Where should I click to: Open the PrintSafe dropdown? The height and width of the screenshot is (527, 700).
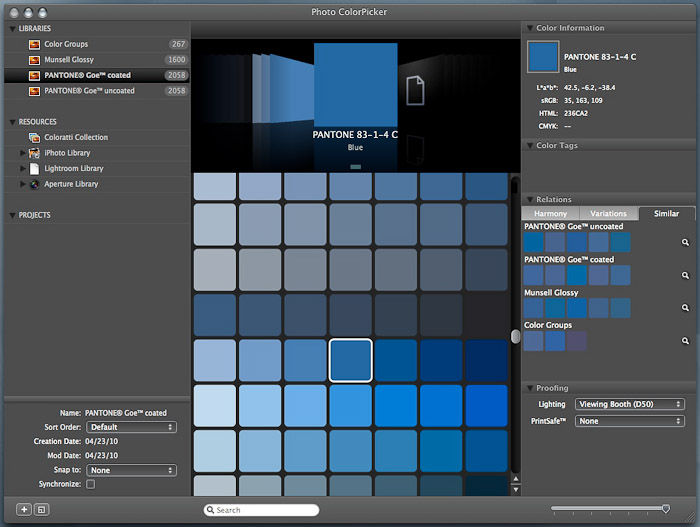click(x=630, y=421)
